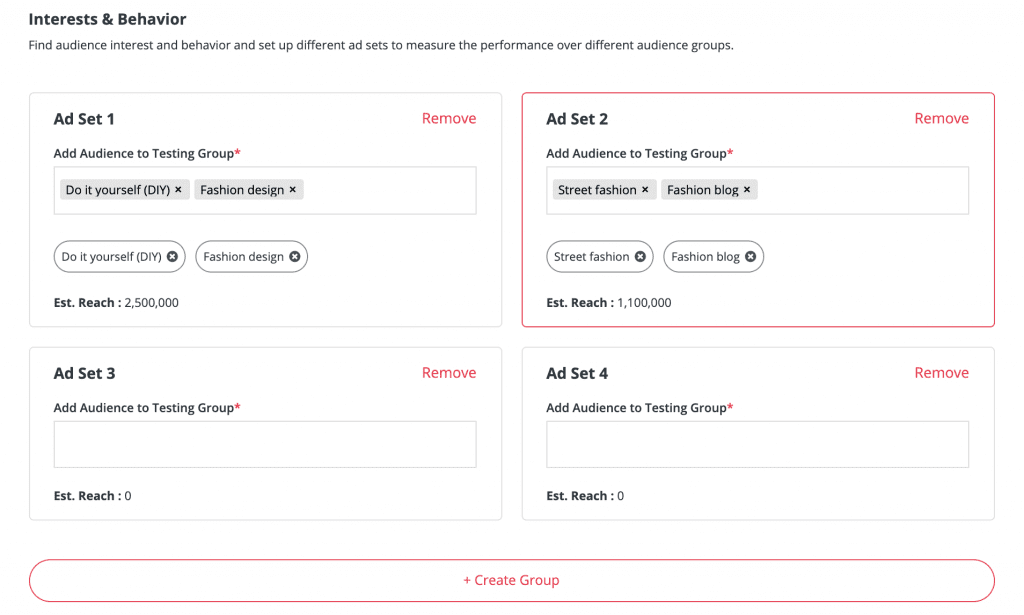Focus Ad Set 3 audience input field

(265, 445)
